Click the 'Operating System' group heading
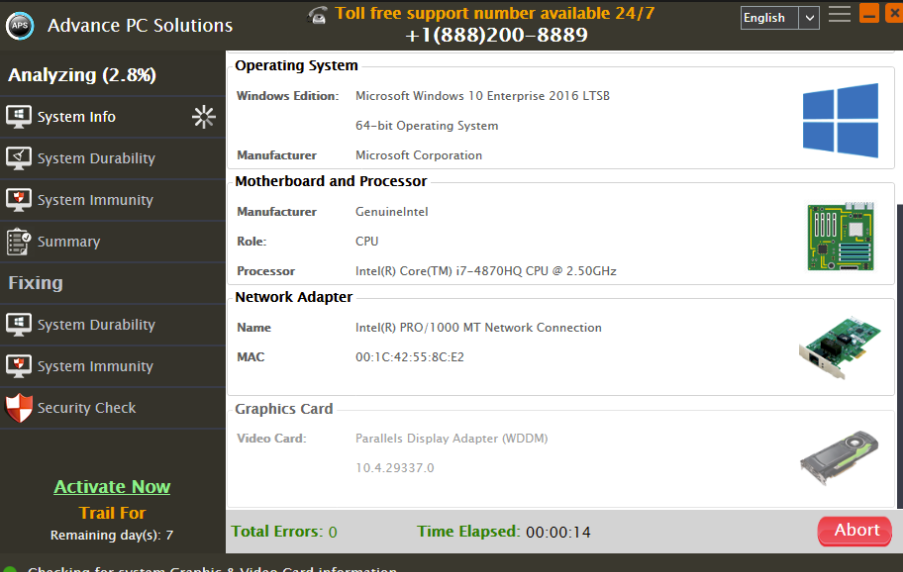The width and height of the screenshot is (903, 572). click(297, 65)
